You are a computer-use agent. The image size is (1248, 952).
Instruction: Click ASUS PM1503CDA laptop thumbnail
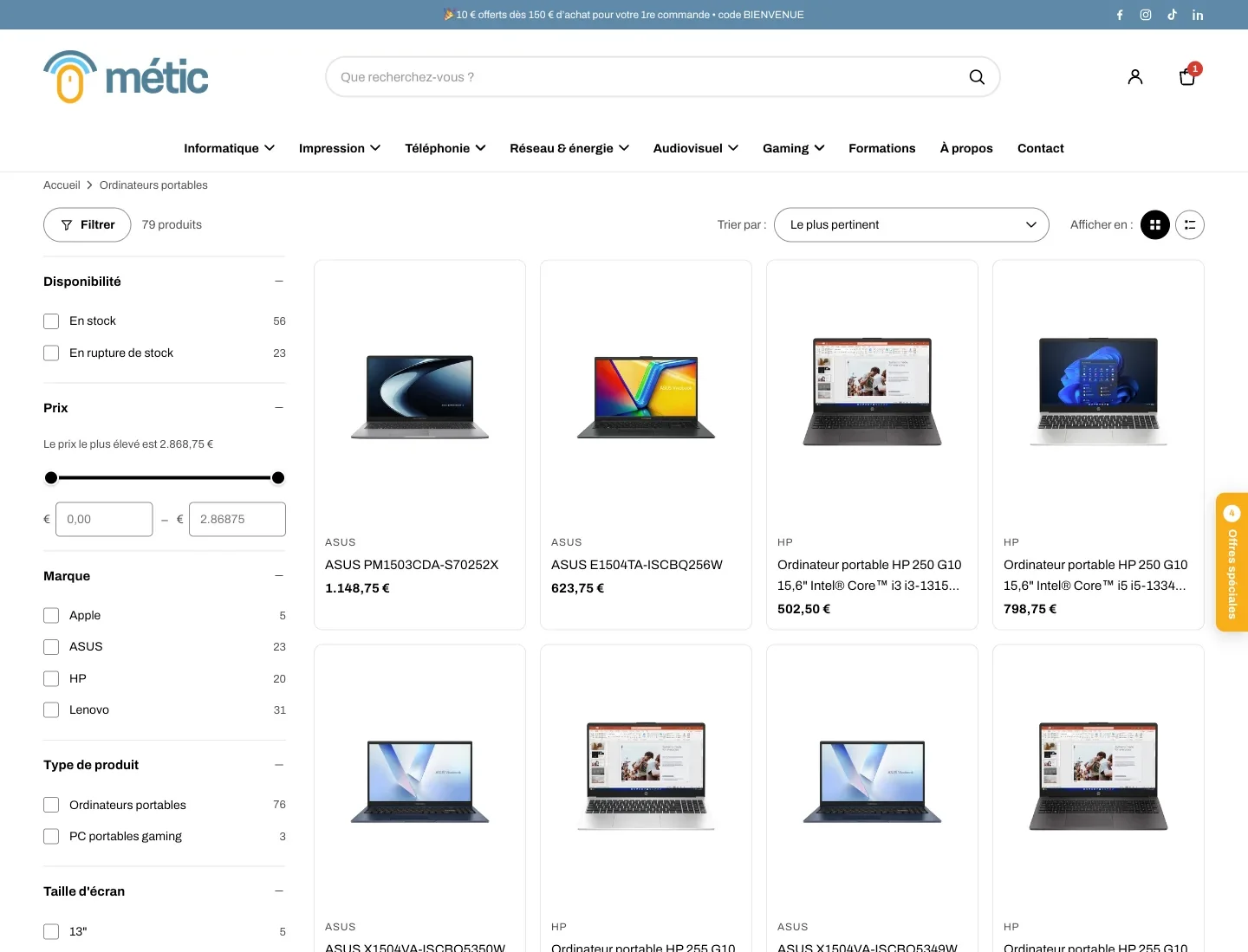[420, 397]
